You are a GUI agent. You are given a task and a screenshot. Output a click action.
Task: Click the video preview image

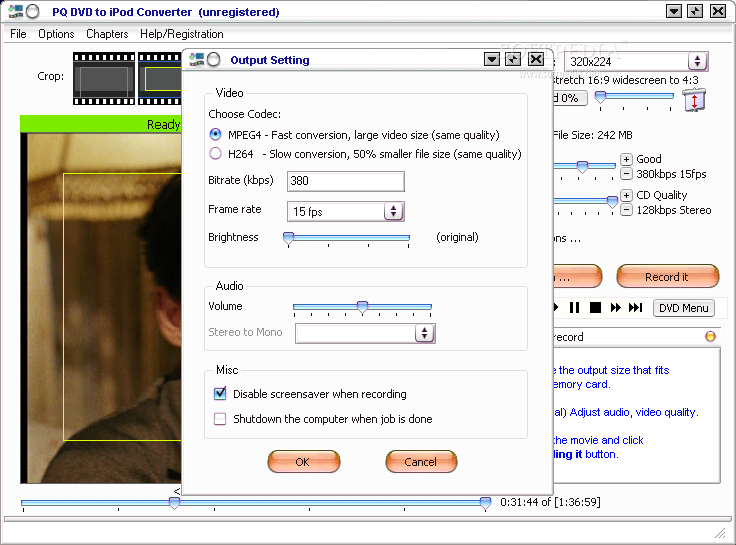pos(100,308)
